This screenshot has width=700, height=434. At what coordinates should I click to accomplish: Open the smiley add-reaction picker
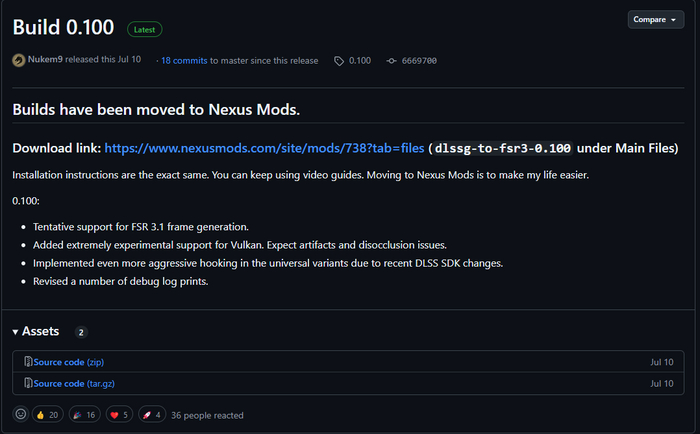tap(20, 414)
